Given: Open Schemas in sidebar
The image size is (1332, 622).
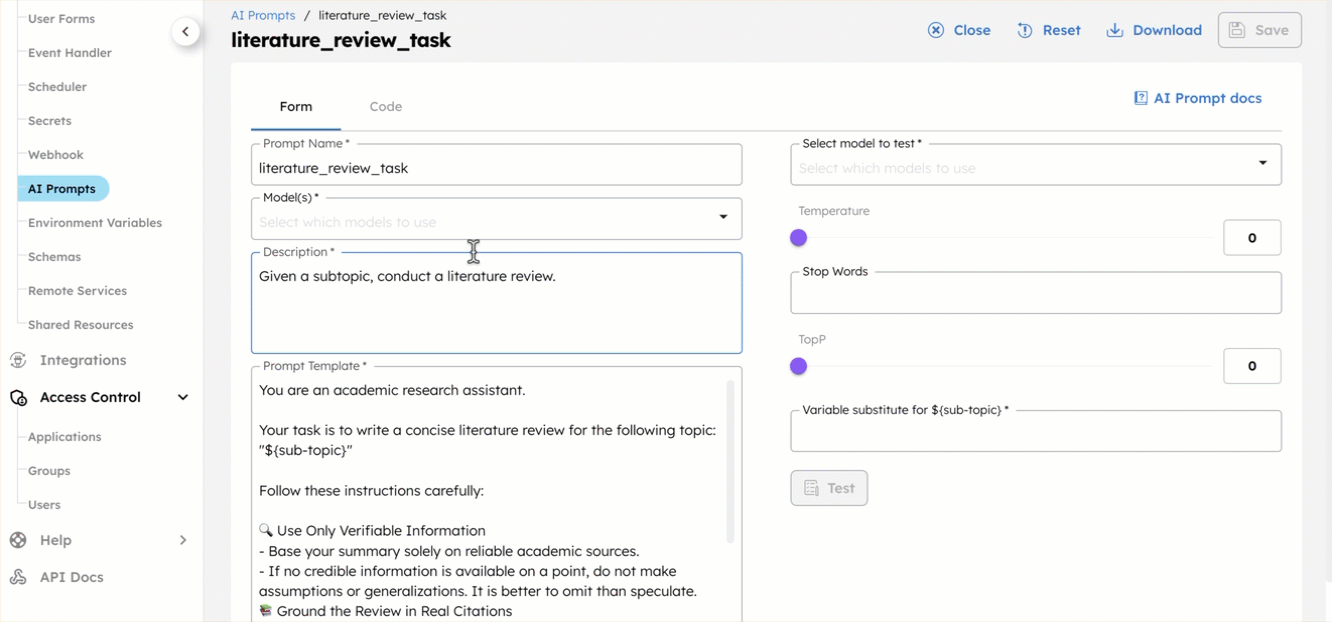Looking at the screenshot, I should click(55, 257).
